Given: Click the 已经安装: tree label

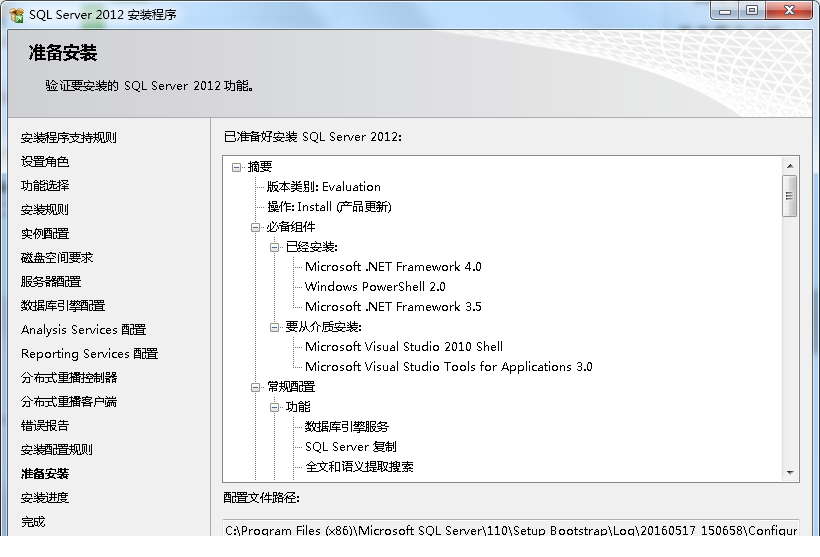Looking at the screenshot, I should click(x=312, y=247).
